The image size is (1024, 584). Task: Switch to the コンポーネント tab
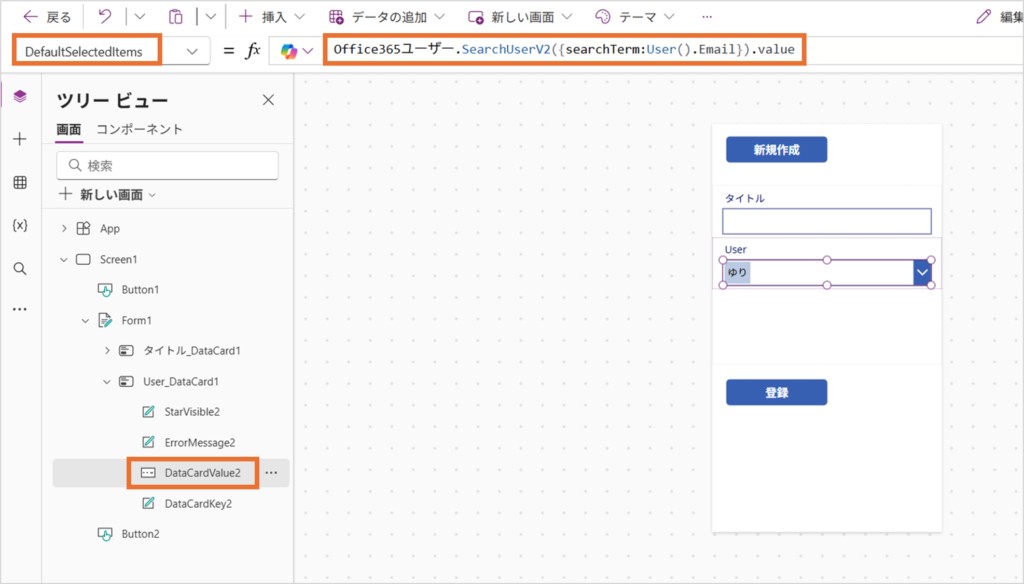click(x=139, y=129)
